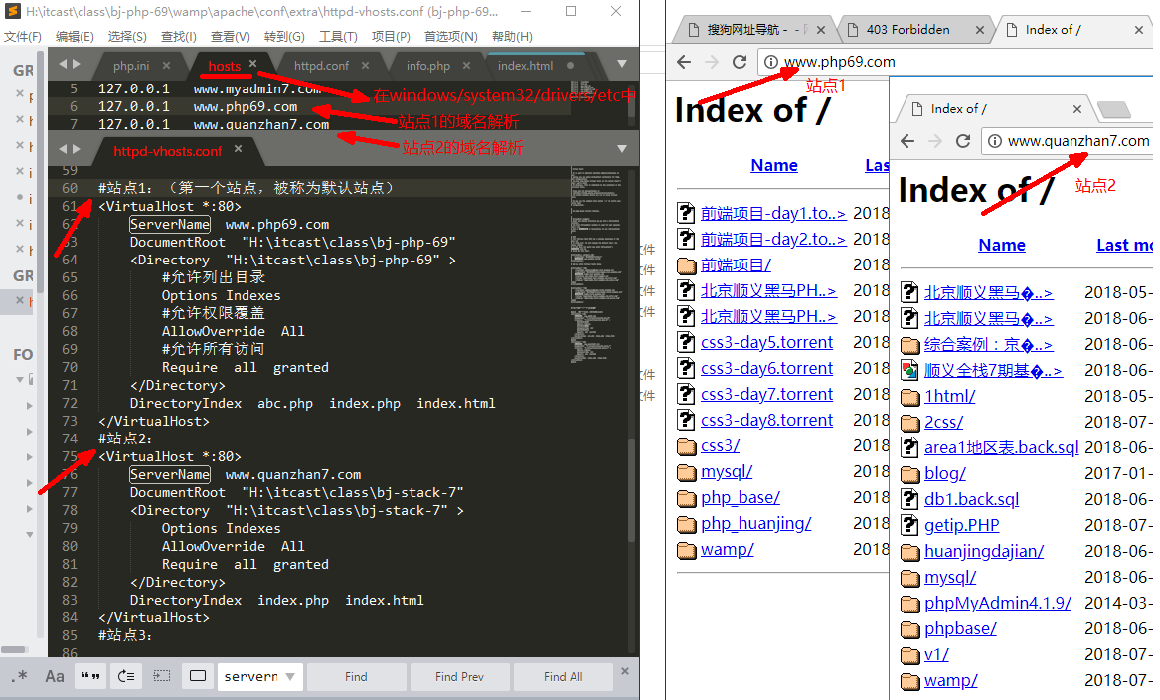Close Index of / tab in quanzhan7 window

(1076, 109)
